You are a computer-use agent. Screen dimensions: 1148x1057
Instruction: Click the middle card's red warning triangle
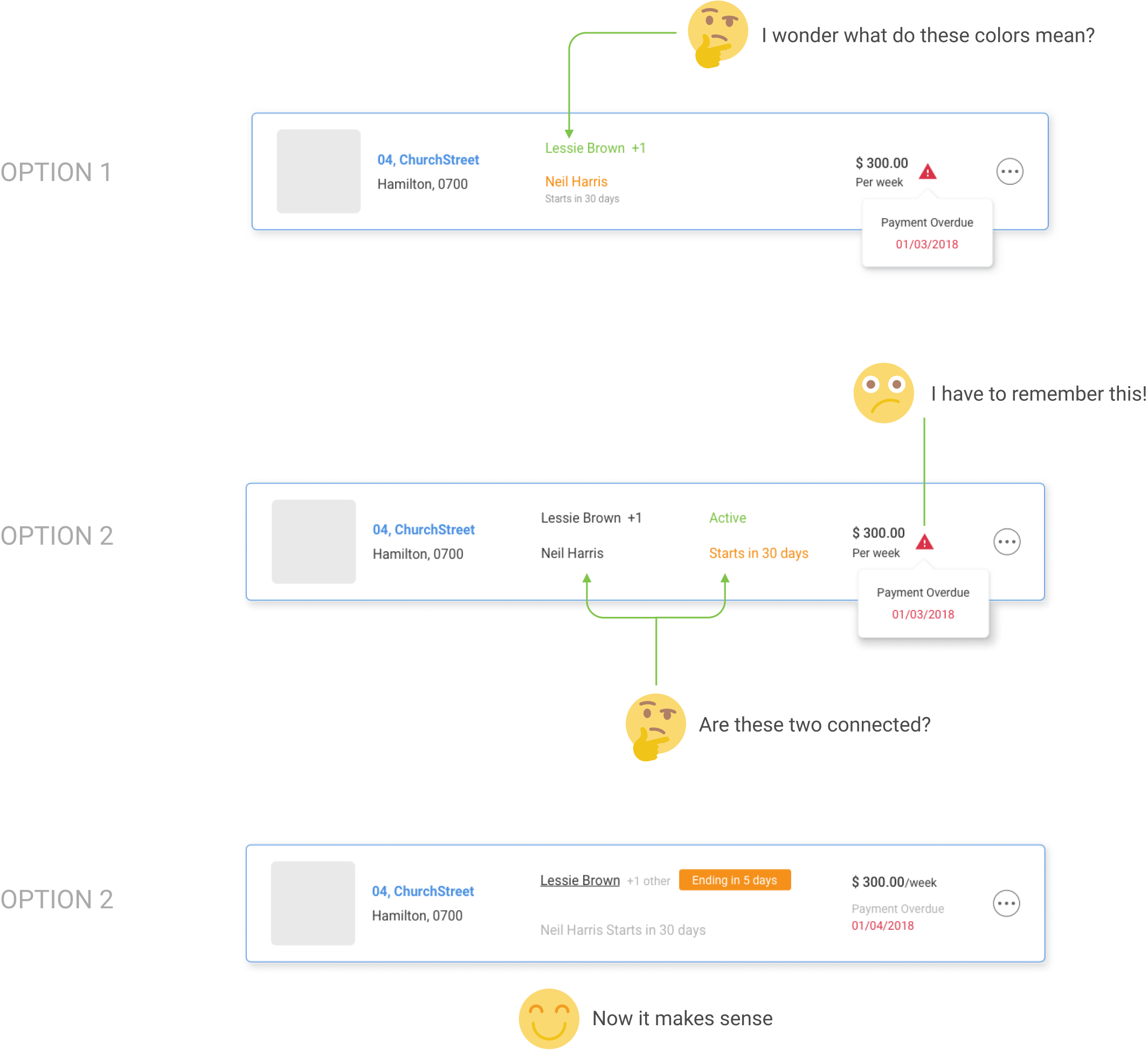pyautogui.click(x=924, y=541)
